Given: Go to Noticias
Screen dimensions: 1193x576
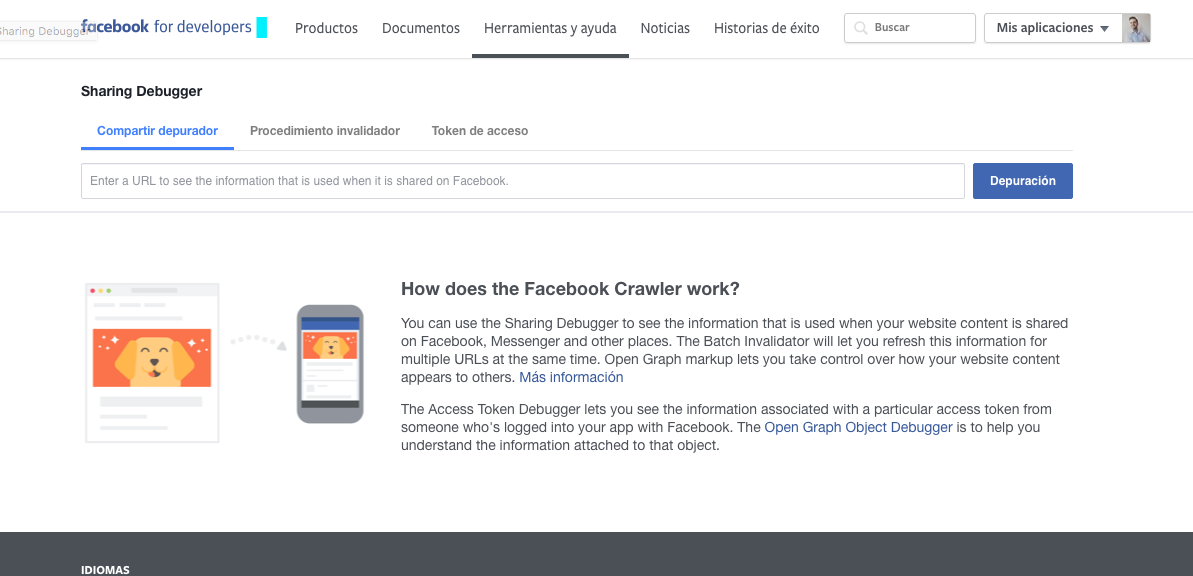Looking at the screenshot, I should pos(665,28).
